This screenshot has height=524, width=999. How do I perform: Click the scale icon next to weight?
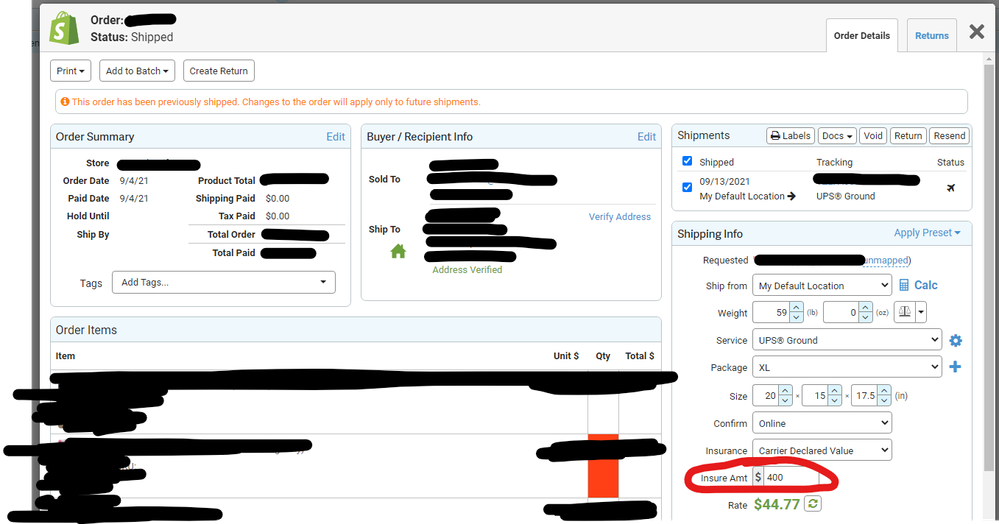(905, 313)
